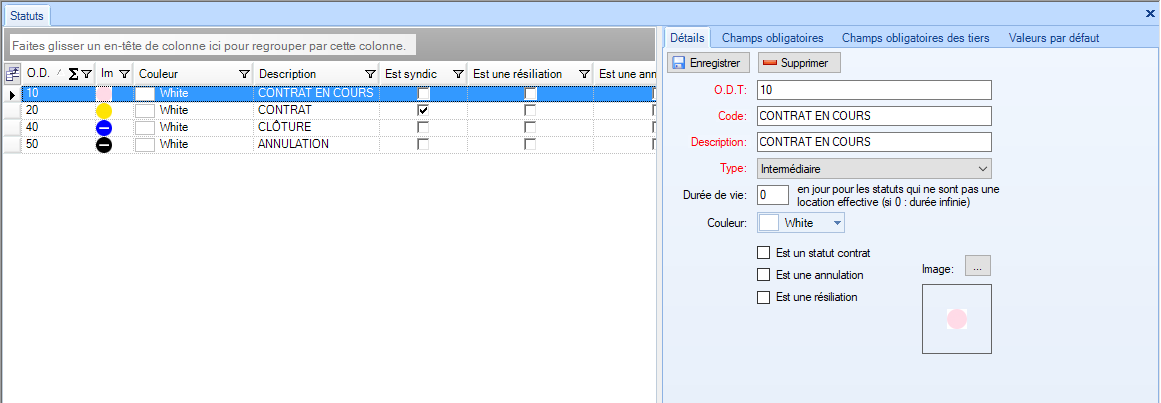The height and width of the screenshot is (403, 1161).
Task: Toggle the 'Est une résiliation' checkbox in details
Action: click(765, 297)
